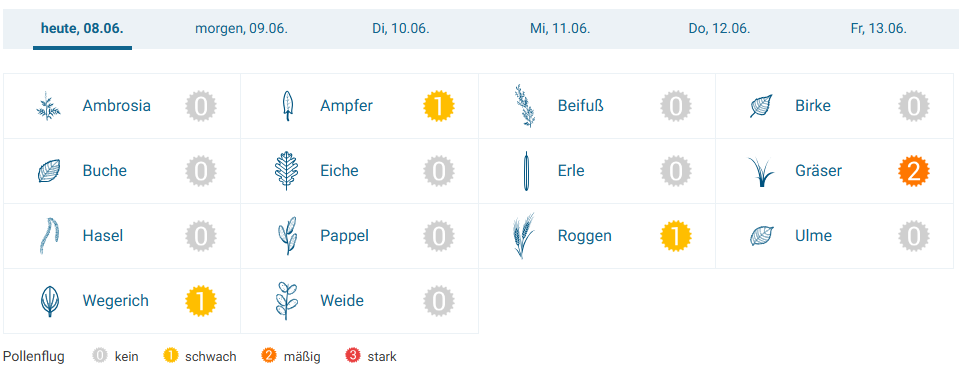Click the Ambrosia plant icon
The height and width of the screenshot is (391, 960).
pyautogui.click(x=48, y=106)
